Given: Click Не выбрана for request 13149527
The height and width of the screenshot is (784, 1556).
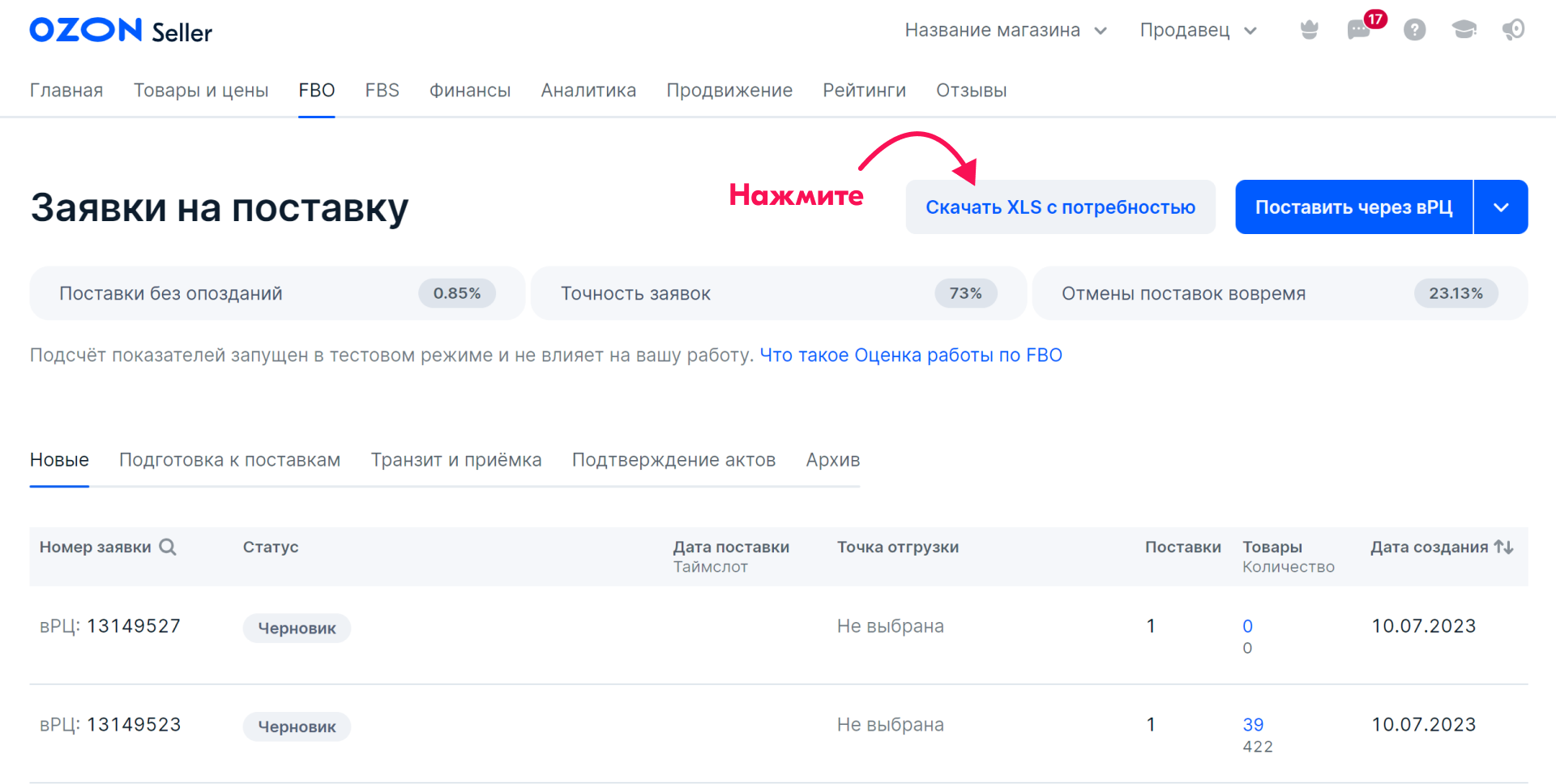Looking at the screenshot, I should pos(891,626).
